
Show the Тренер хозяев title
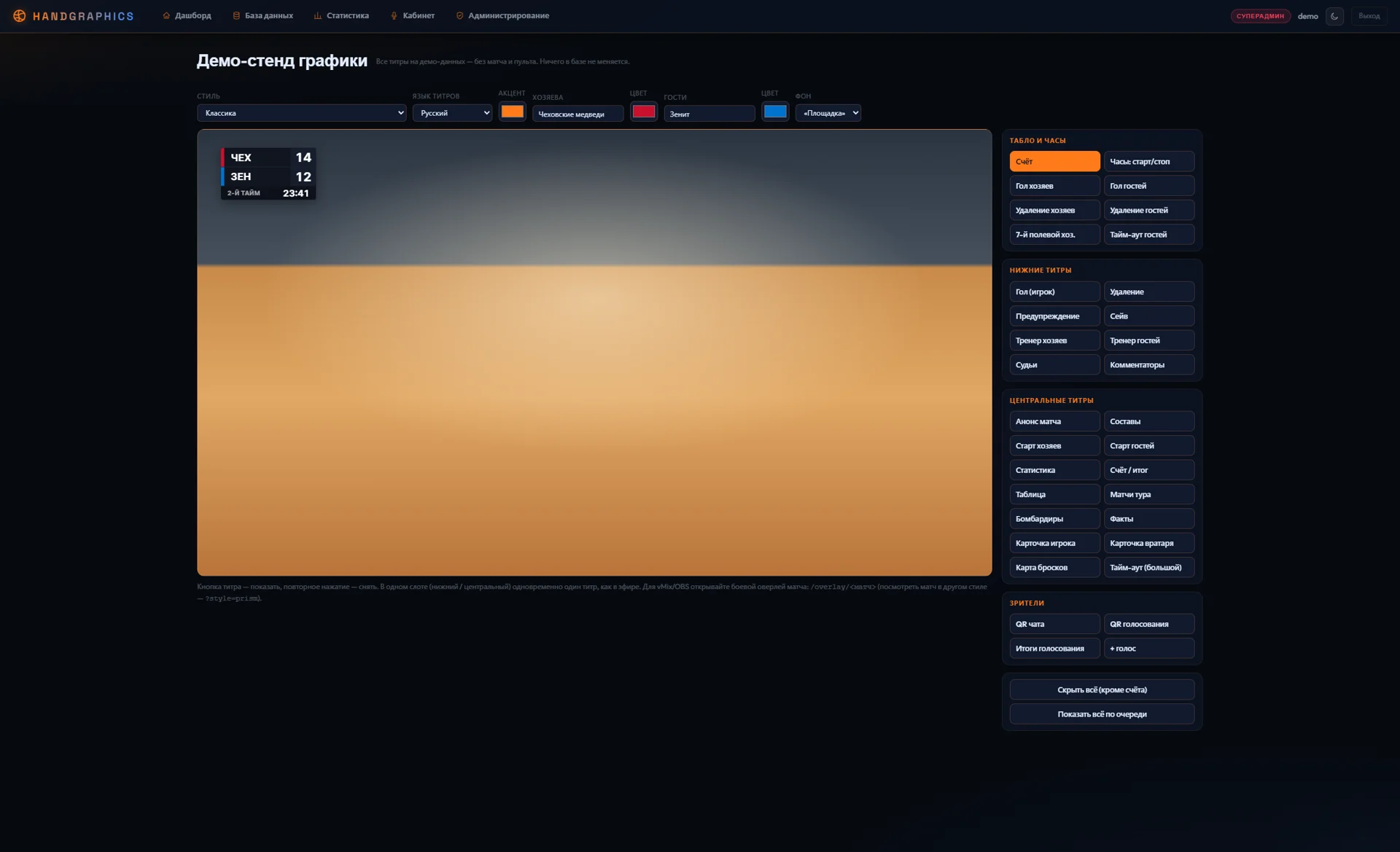[x=1054, y=340]
